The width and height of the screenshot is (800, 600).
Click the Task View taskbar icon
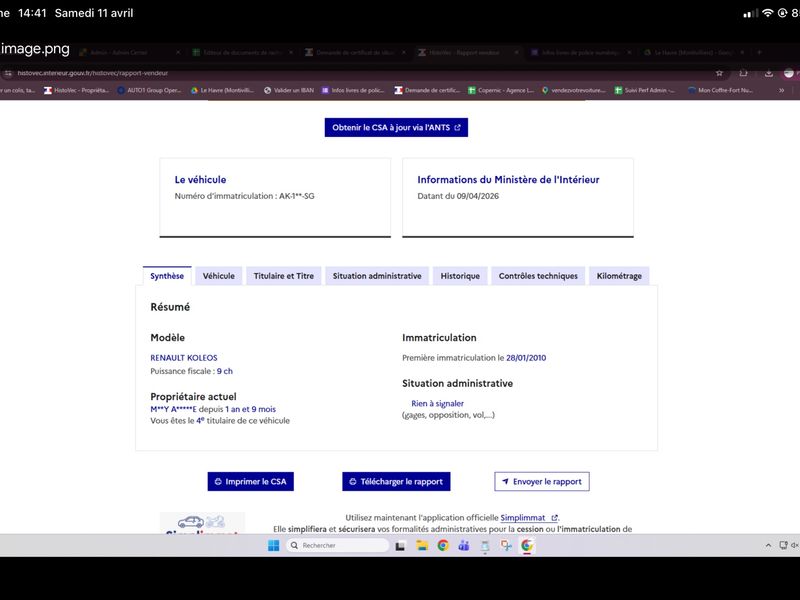pos(400,545)
